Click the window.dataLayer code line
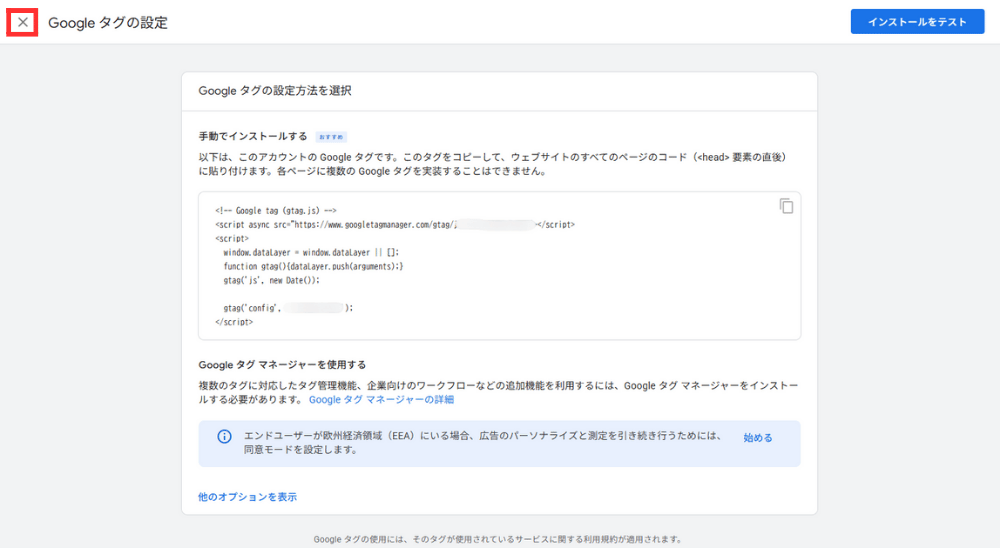 [x=311, y=253]
